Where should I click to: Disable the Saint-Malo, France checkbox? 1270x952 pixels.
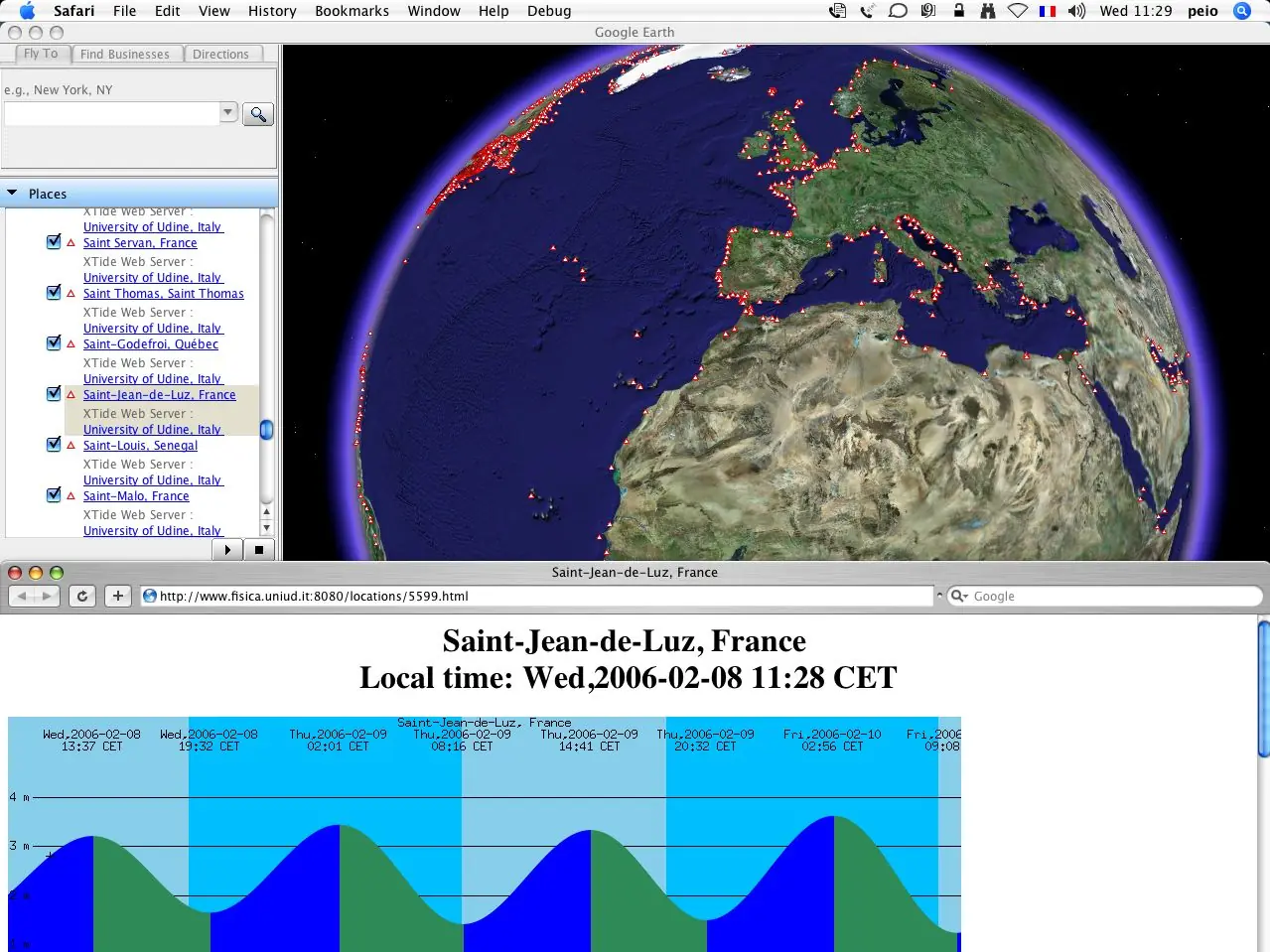(x=54, y=494)
